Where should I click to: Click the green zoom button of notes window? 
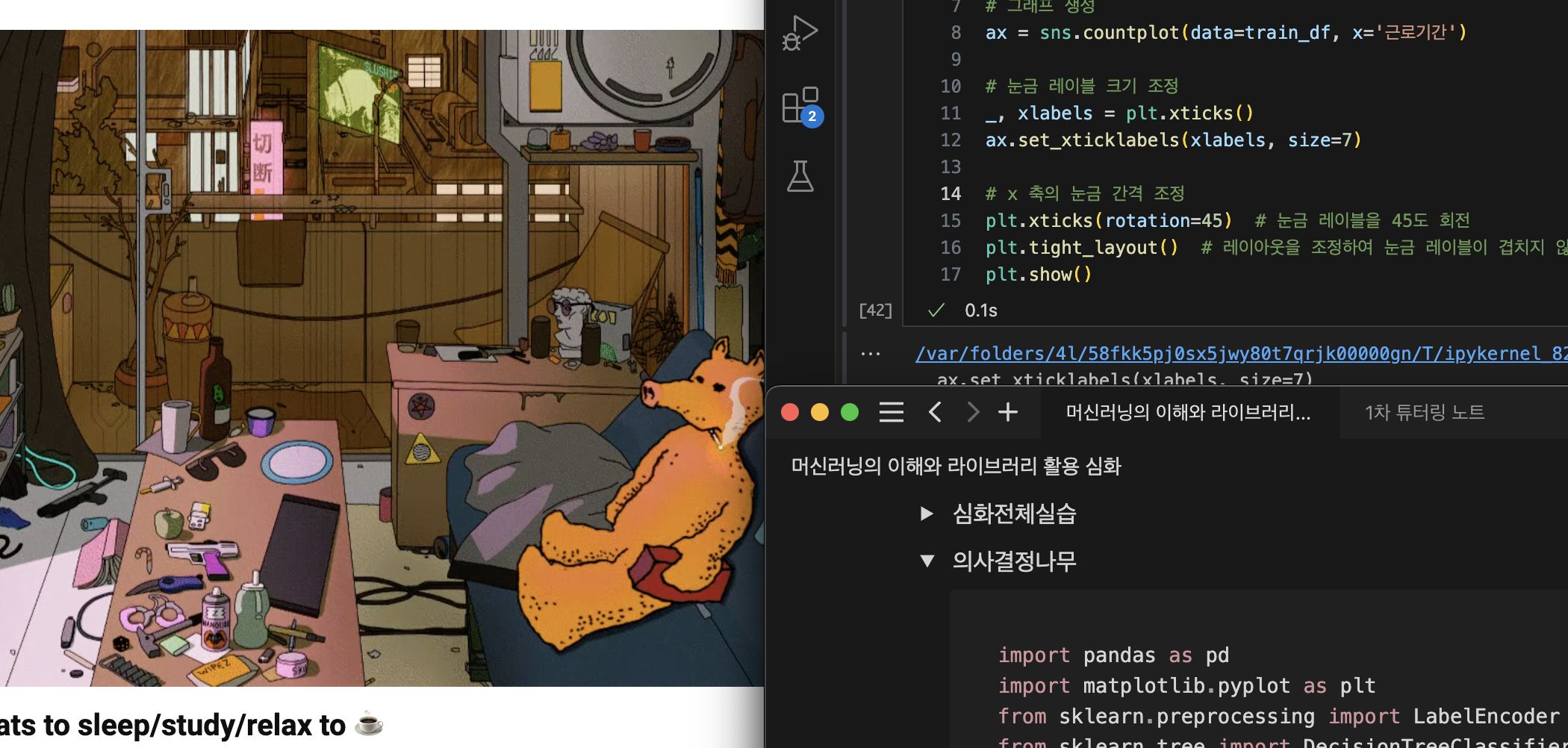click(850, 412)
